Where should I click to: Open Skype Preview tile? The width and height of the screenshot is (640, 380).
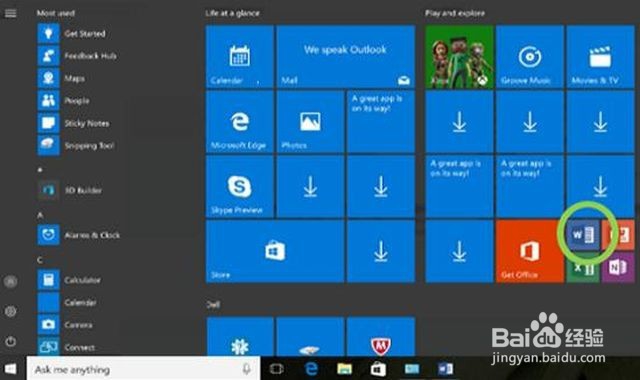[x=240, y=187]
